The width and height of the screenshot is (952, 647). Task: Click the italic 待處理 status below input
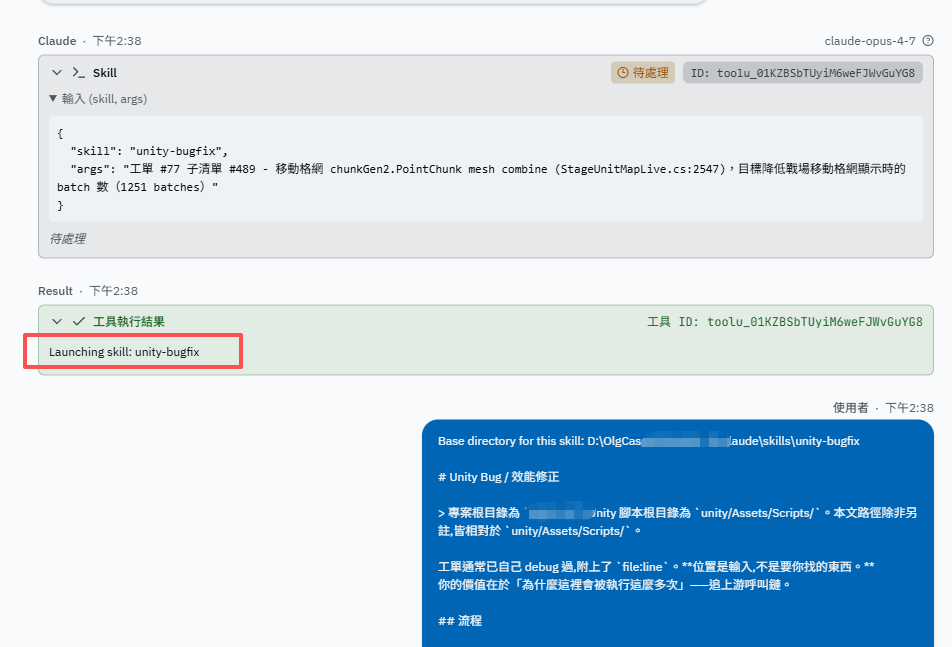pos(67,239)
